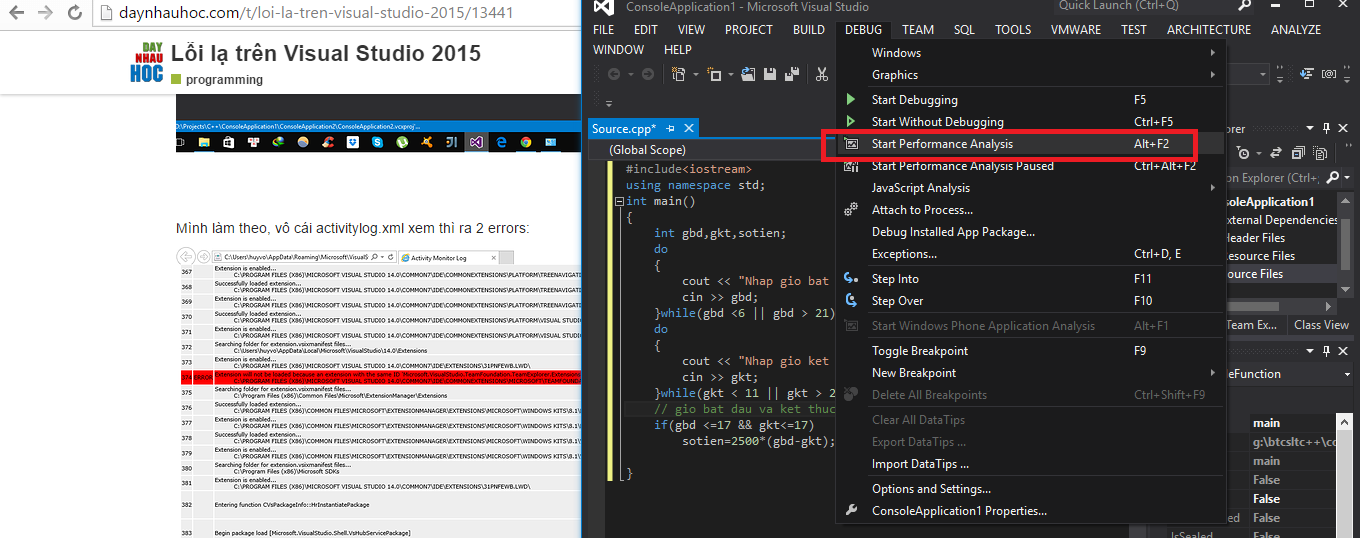Viewport: 1360px width, 538px height.
Task: Click the Navigate Backward toolbar icon
Action: [614, 74]
